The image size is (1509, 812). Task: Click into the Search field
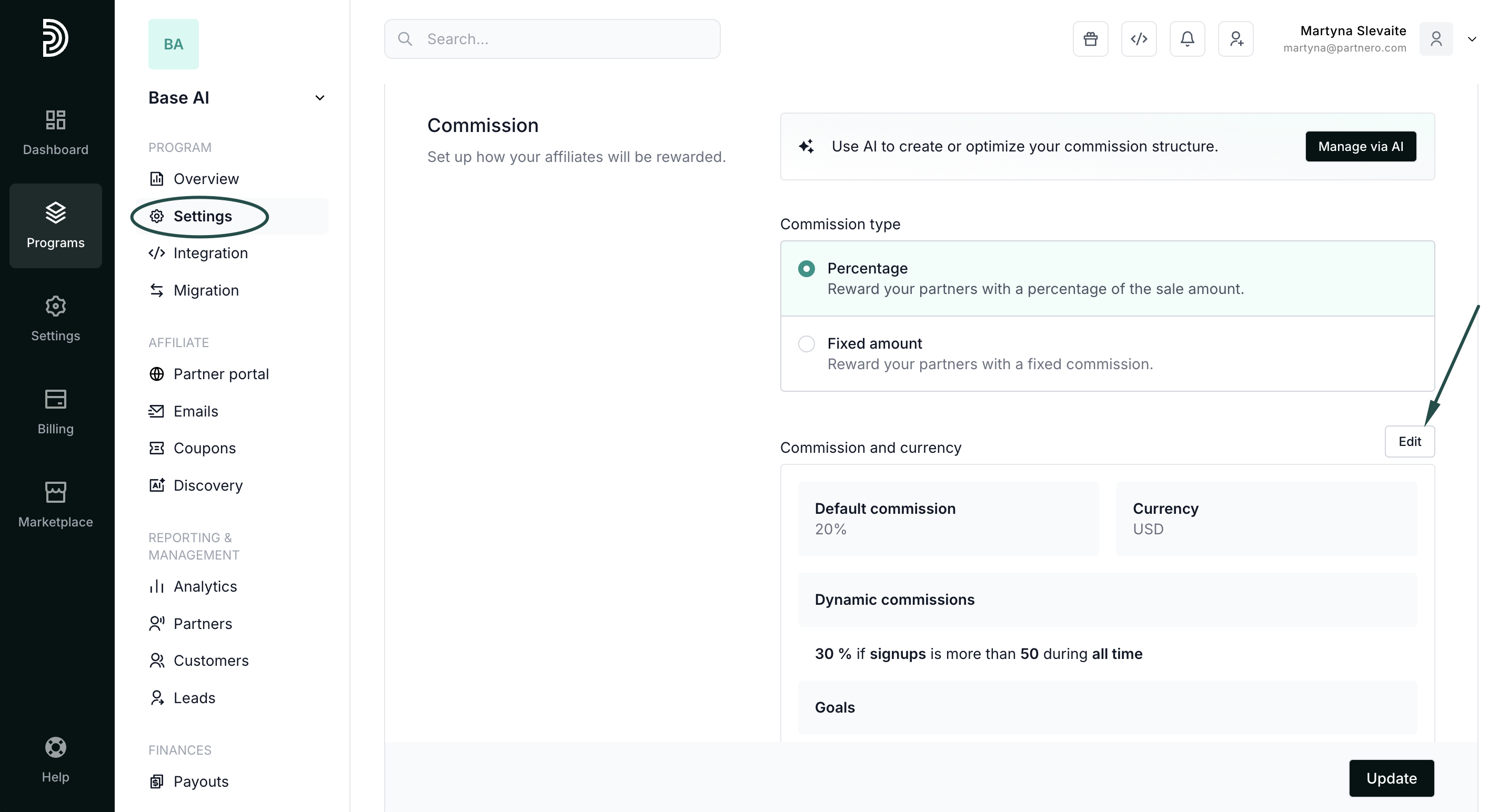(562, 38)
